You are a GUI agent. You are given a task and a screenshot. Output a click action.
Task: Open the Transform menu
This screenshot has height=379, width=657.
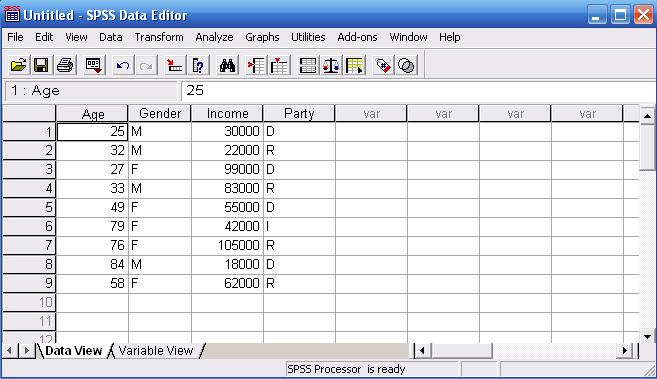click(159, 37)
